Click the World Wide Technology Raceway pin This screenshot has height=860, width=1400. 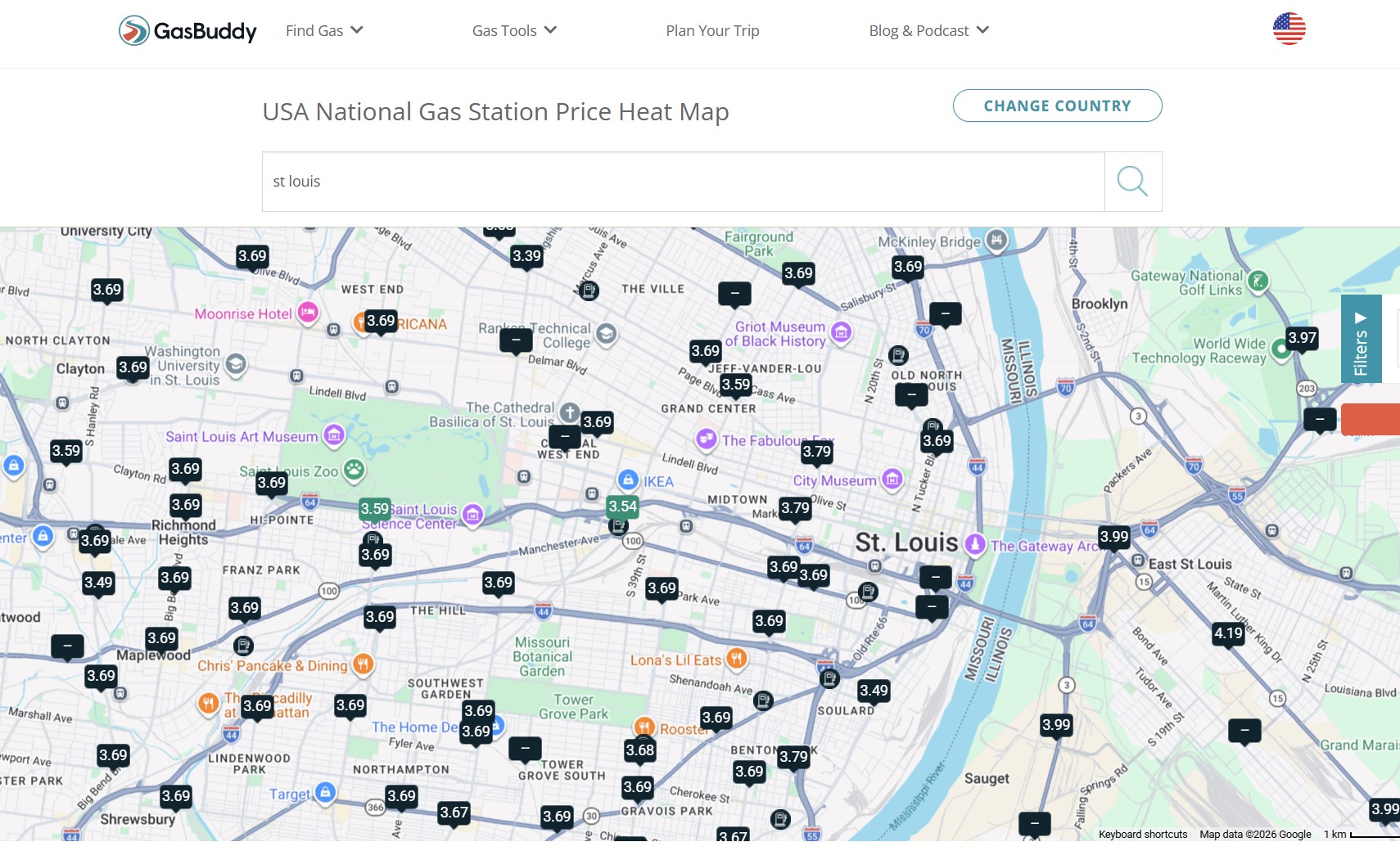click(x=1280, y=349)
